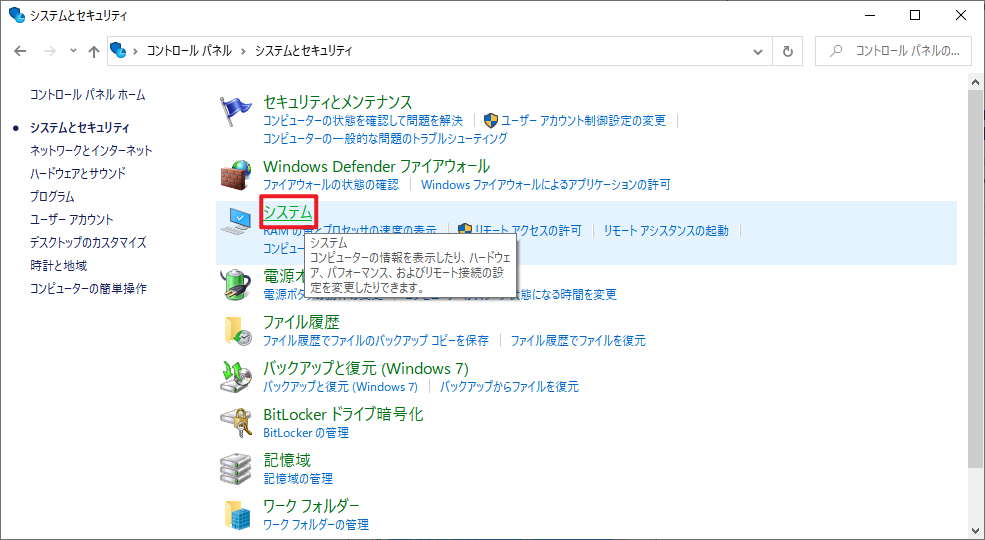985x540 pixels.
Task: Click the small バックアップと復元 (Windows 7) sublink
Action: 340,387
